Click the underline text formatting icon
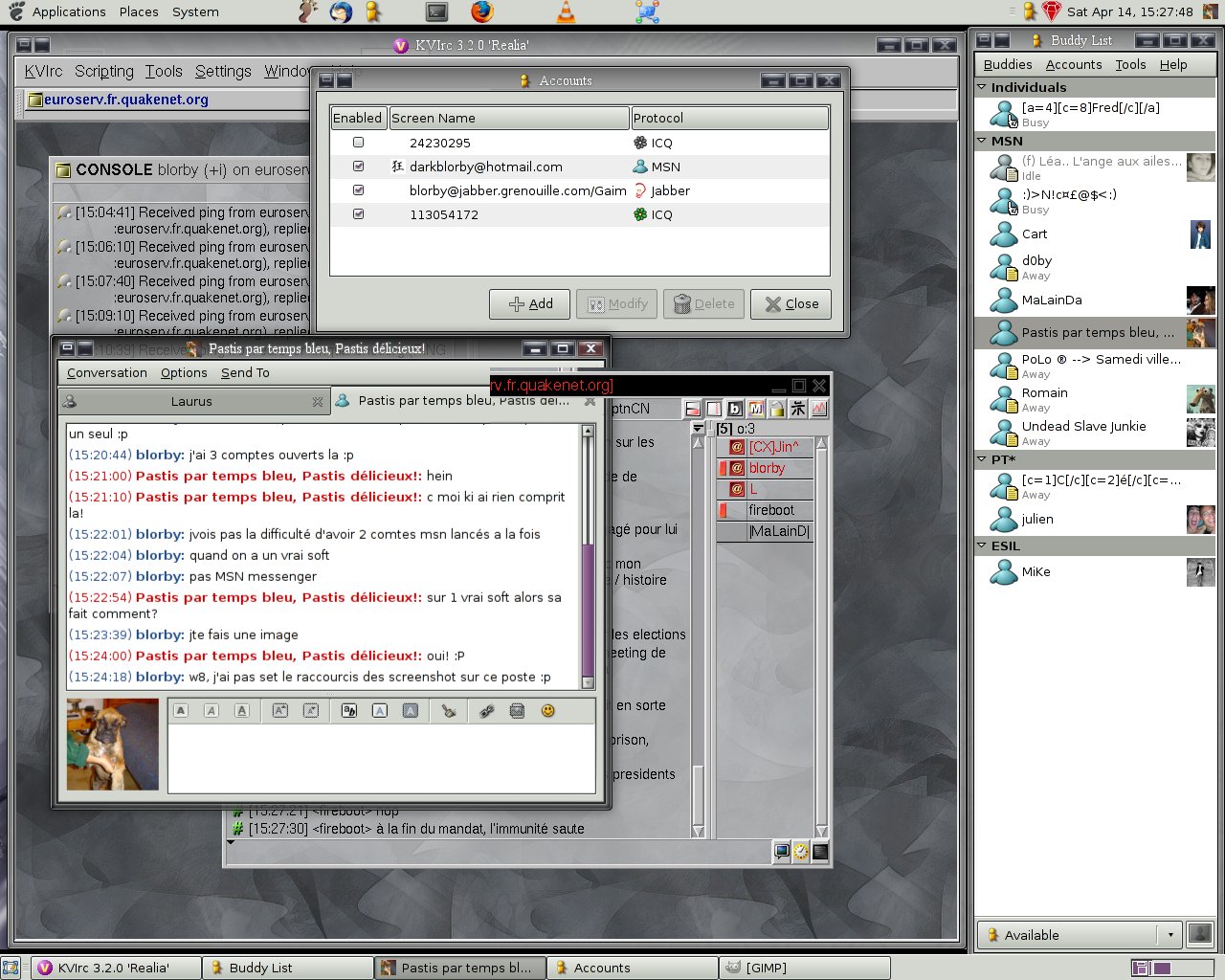 click(242, 711)
